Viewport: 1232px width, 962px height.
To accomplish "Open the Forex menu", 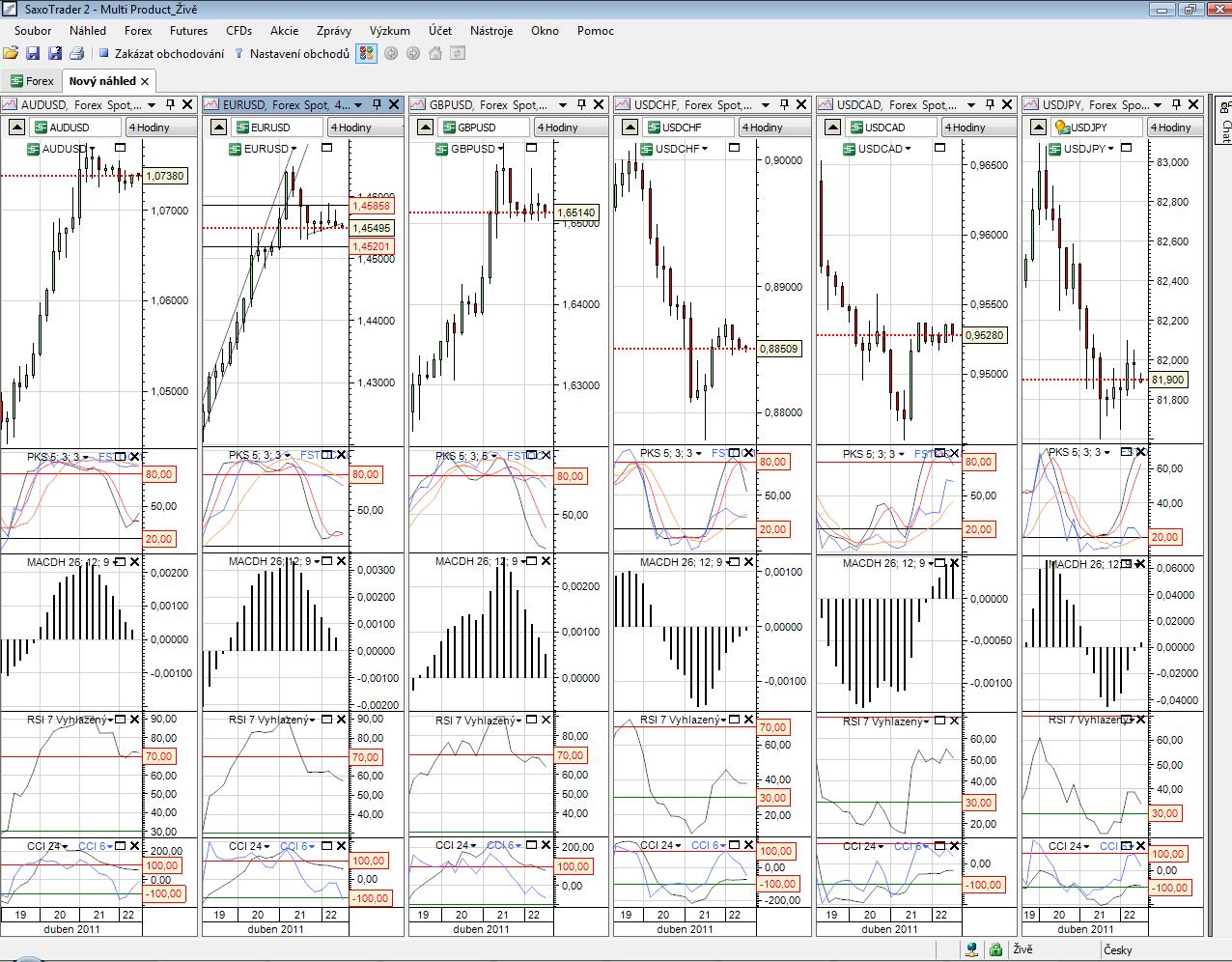I will click(138, 31).
